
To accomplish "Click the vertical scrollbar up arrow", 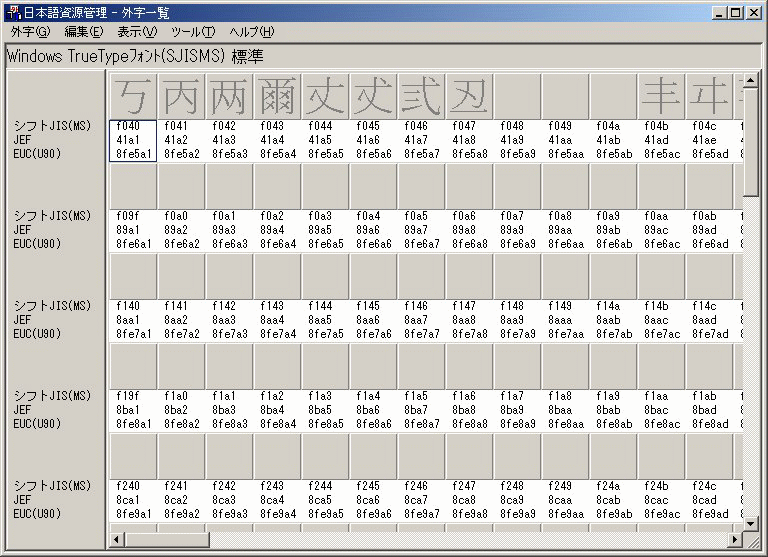I will point(751,79).
